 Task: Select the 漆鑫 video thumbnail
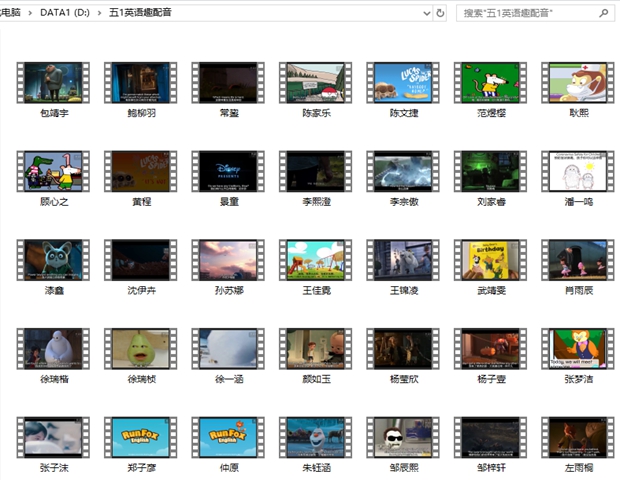(53, 260)
